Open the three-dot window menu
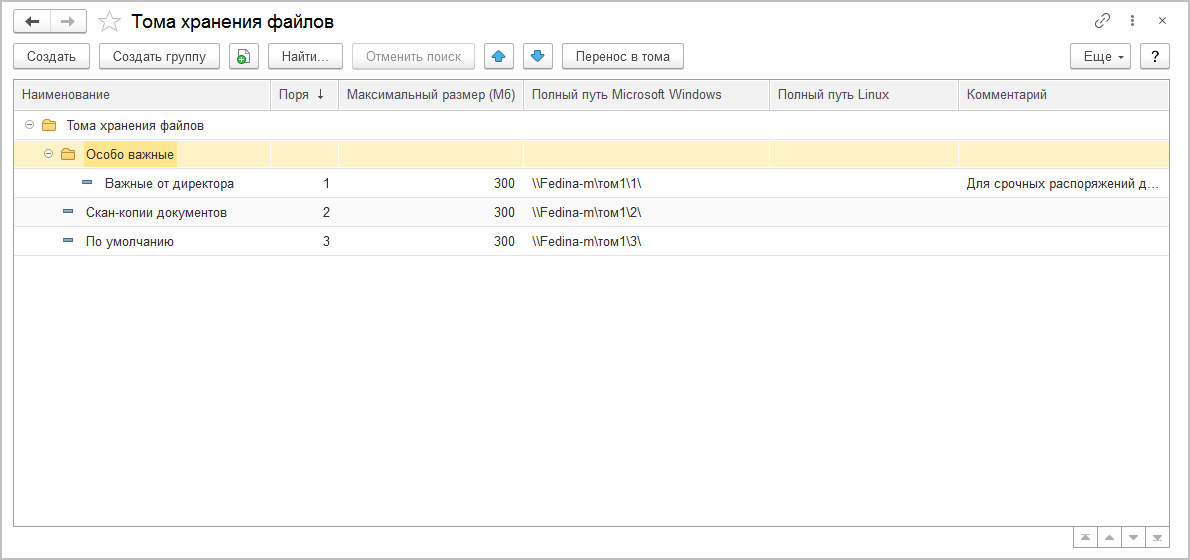Image resolution: width=1190 pixels, height=560 pixels. pyautogui.click(x=1132, y=21)
